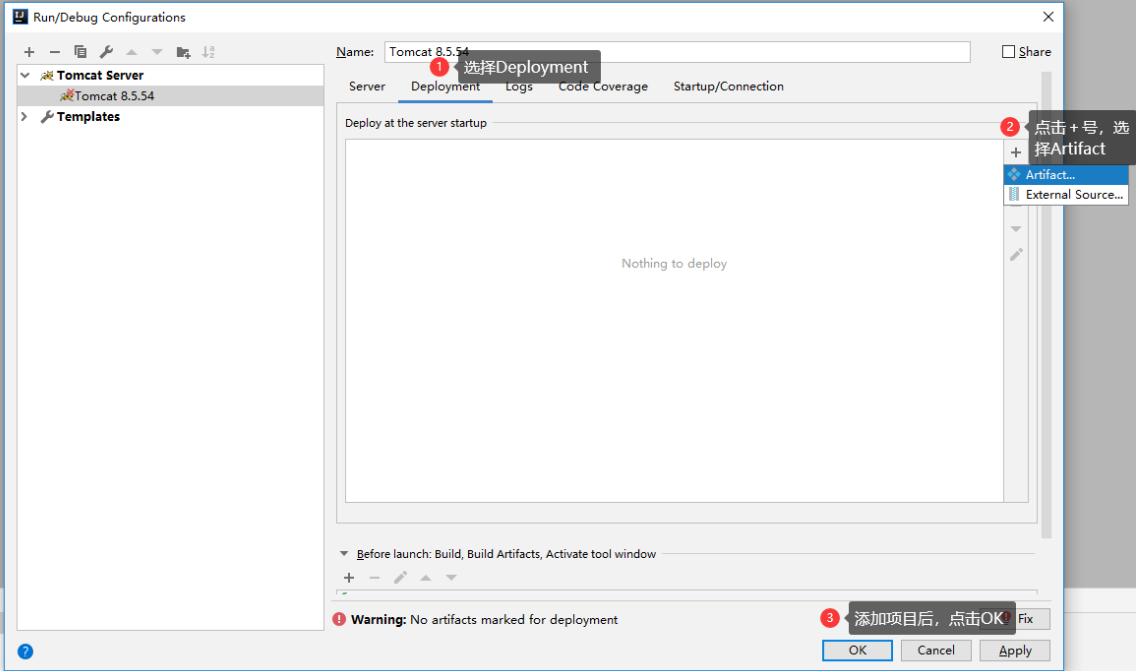This screenshot has height=671, width=1136.
Task: Click plus icon beside deploy list
Action: pos(1016,152)
